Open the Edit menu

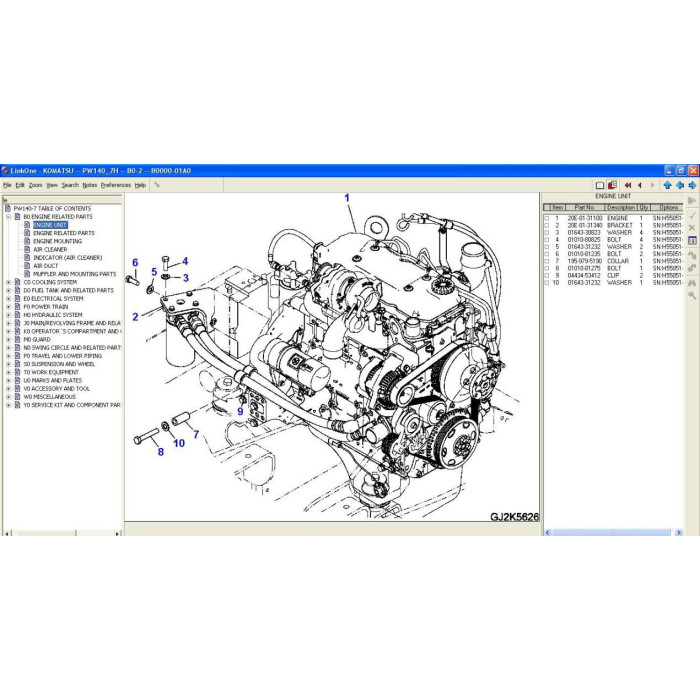pos(20,185)
